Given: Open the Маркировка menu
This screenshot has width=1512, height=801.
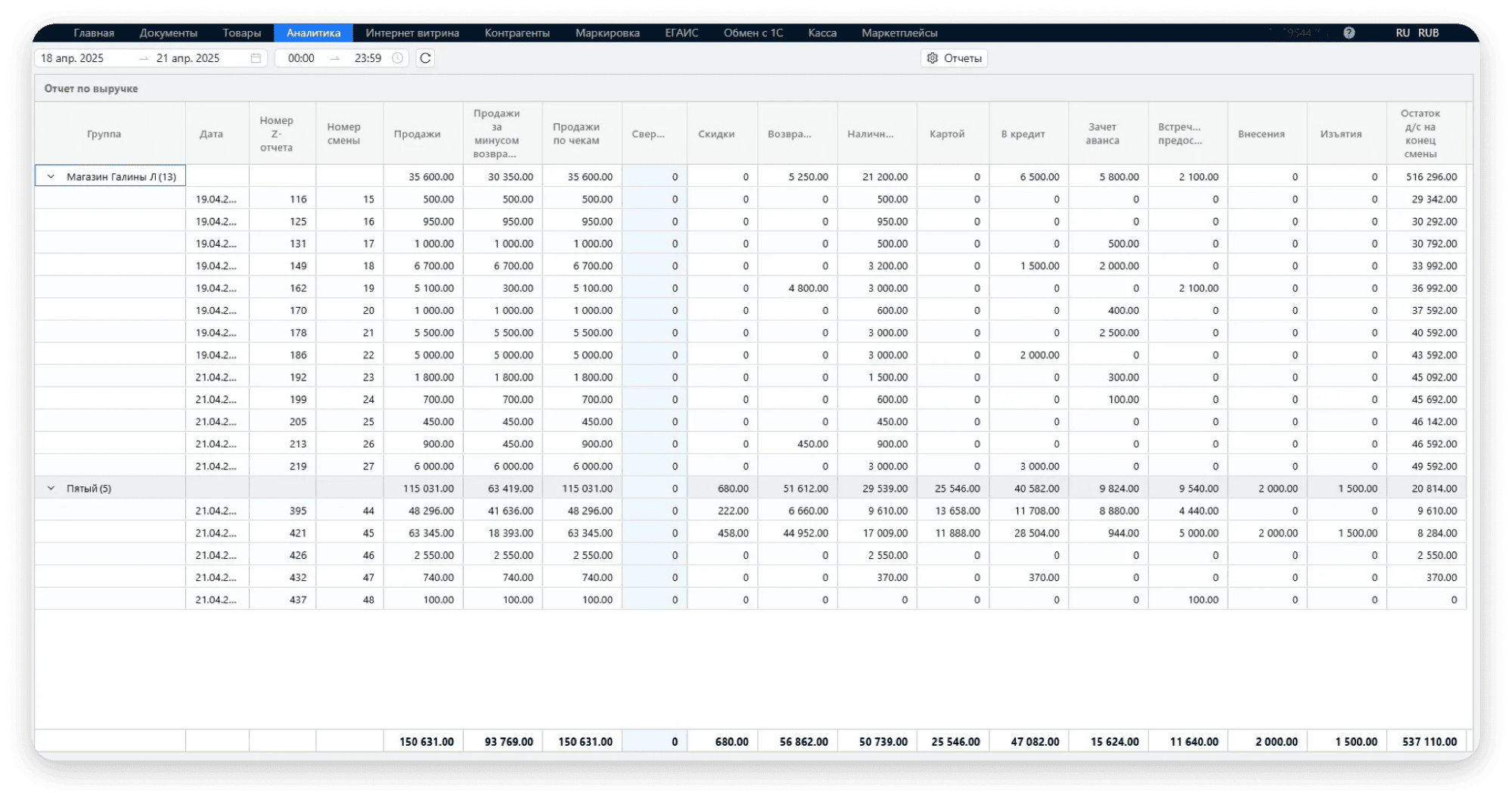Looking at the screenshot, I should point(607,33).
